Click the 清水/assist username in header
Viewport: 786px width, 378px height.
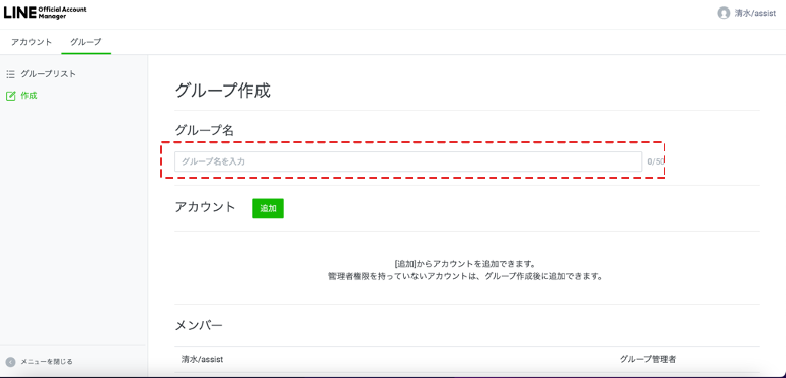[755, 14]
